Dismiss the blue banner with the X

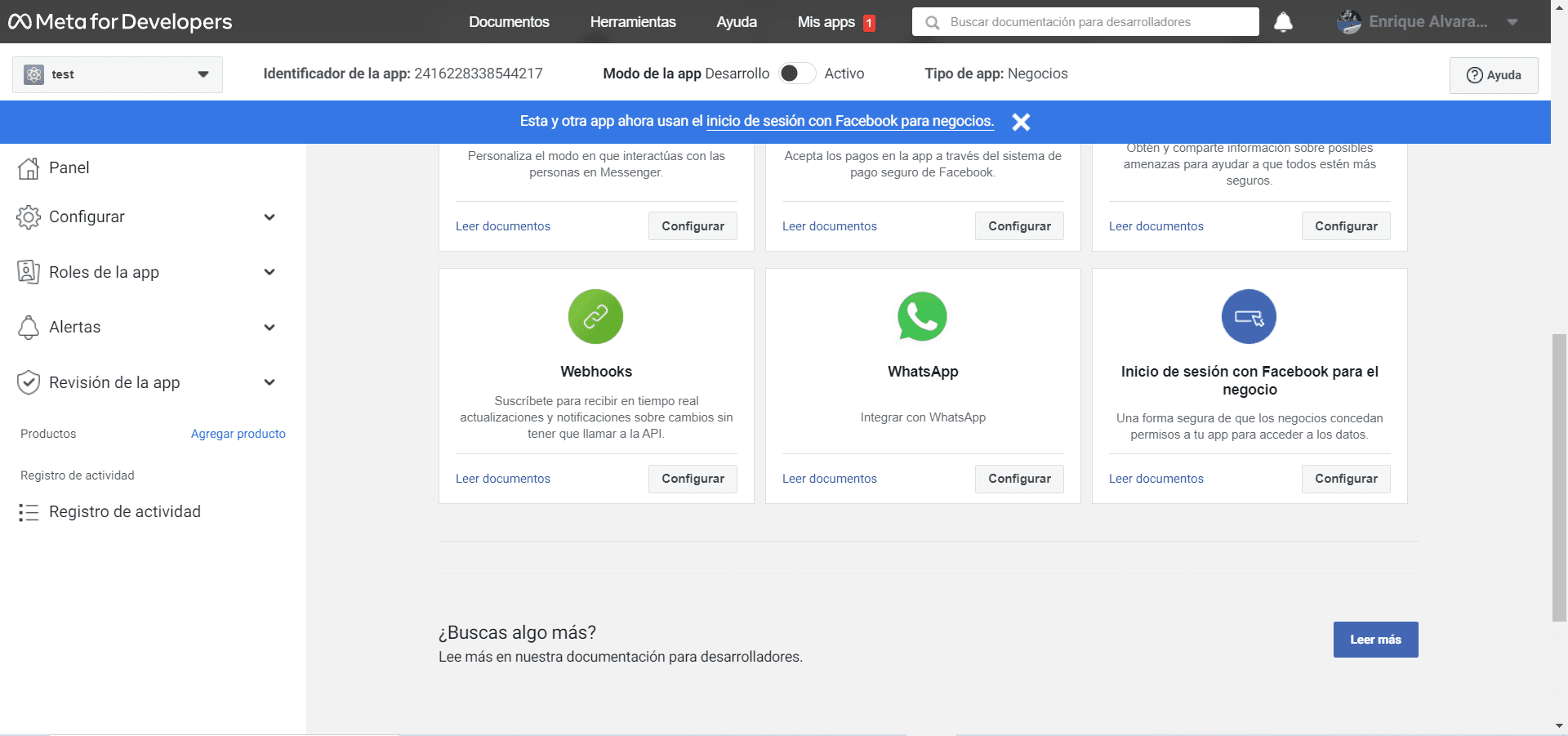click(x=1021, y=122)
